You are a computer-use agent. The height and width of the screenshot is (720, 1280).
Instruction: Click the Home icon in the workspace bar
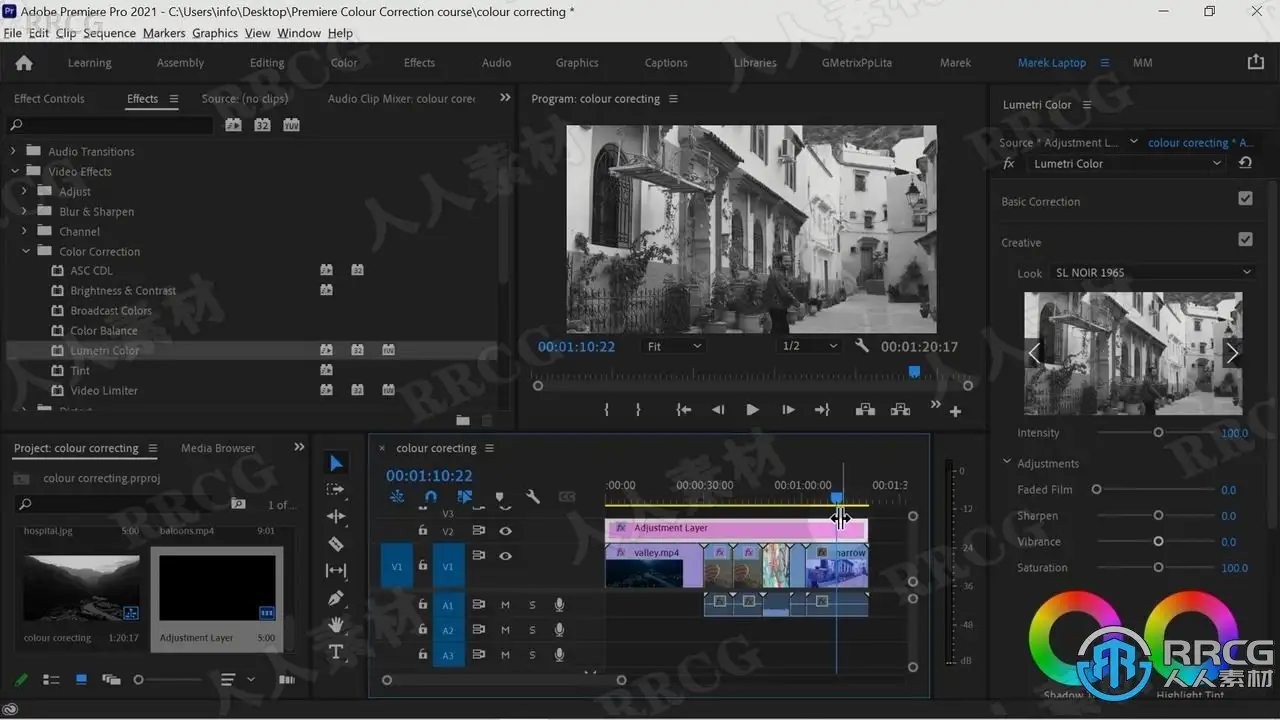pos(24,63)
